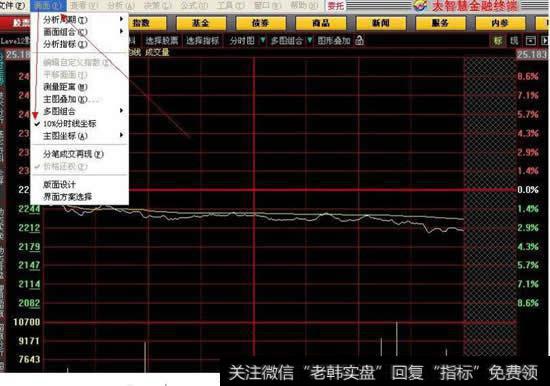Click the 多图组合 toolbar button
Image resolution: width=550 pixels, height=386 pixels.
point(287,41)
